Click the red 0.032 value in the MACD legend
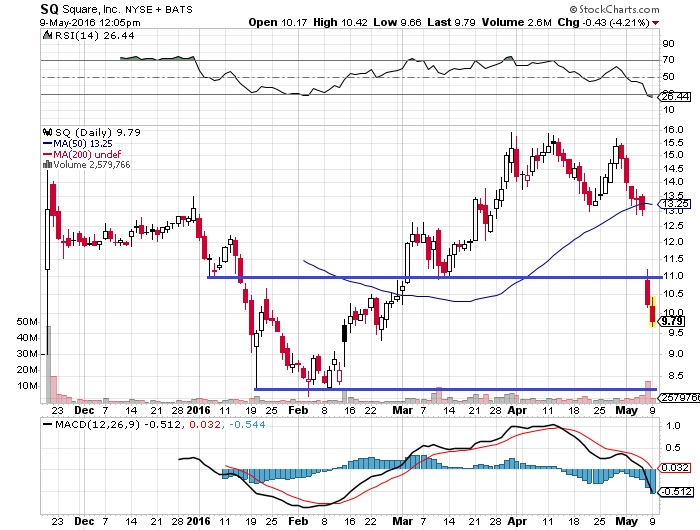This screenshot has width=700, height=530. click(205, 425)
